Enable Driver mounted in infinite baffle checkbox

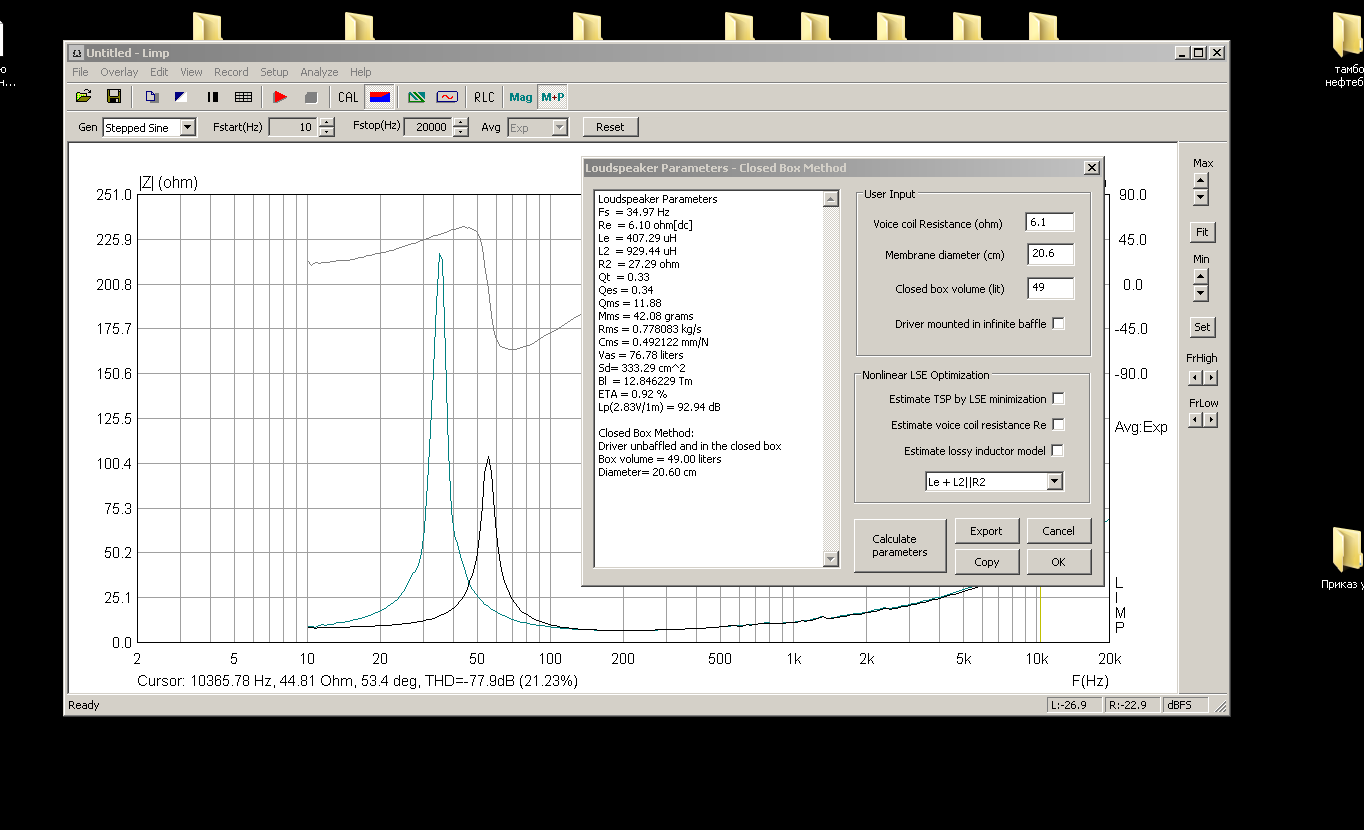tap(1058, 324)
